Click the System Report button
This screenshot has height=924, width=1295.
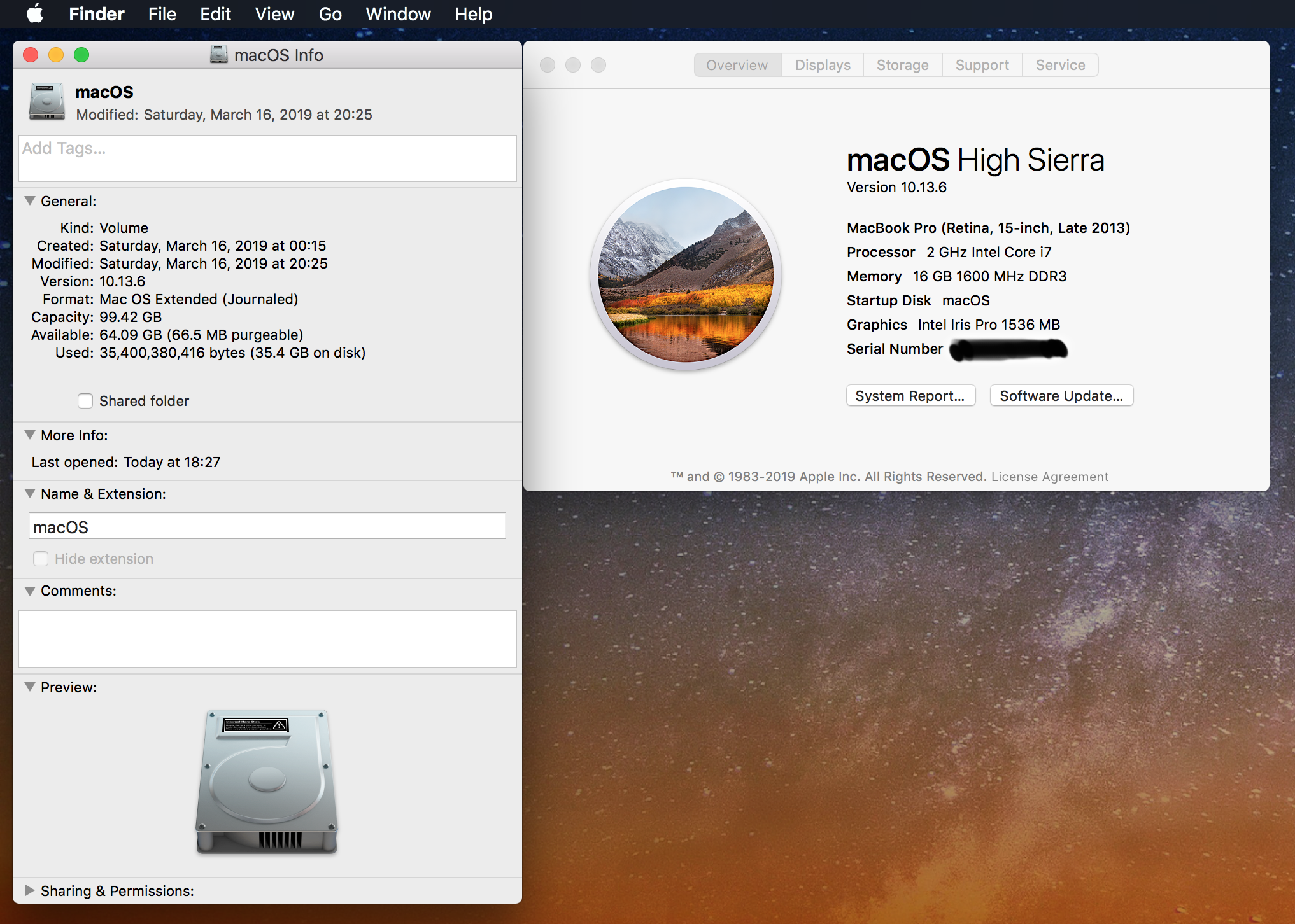(x=910, y=396)
